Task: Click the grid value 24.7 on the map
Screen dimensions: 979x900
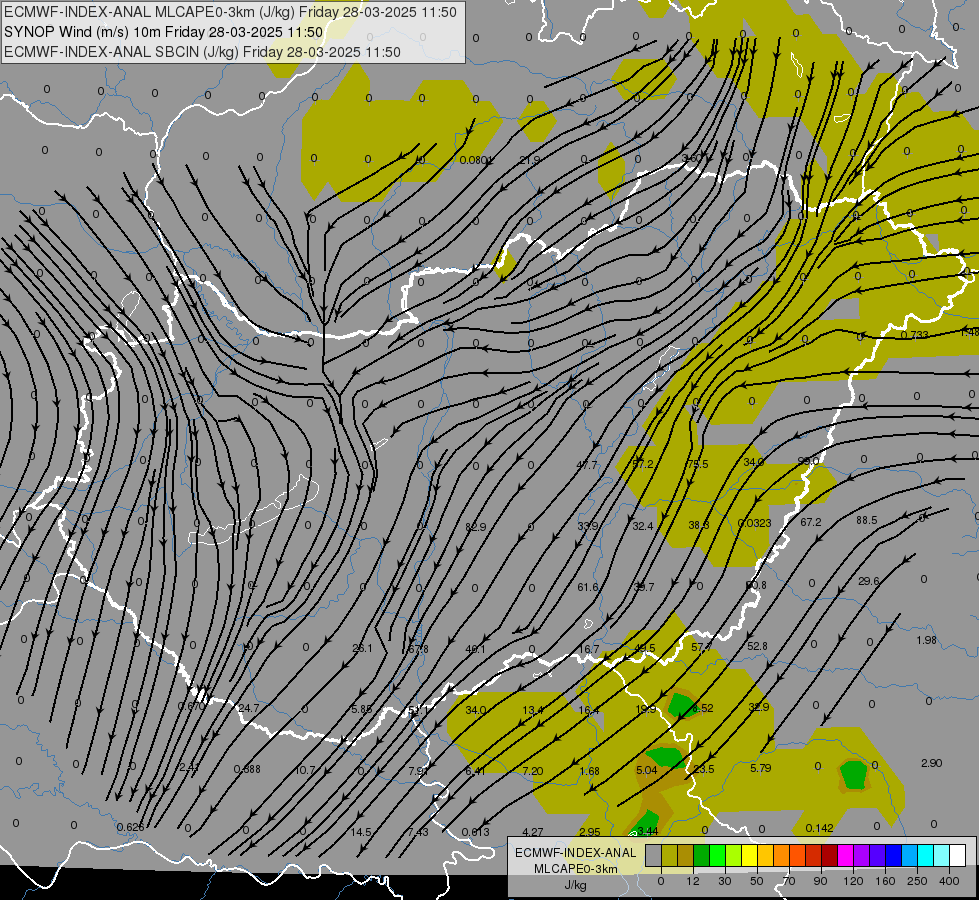Action: coord(248,708)
